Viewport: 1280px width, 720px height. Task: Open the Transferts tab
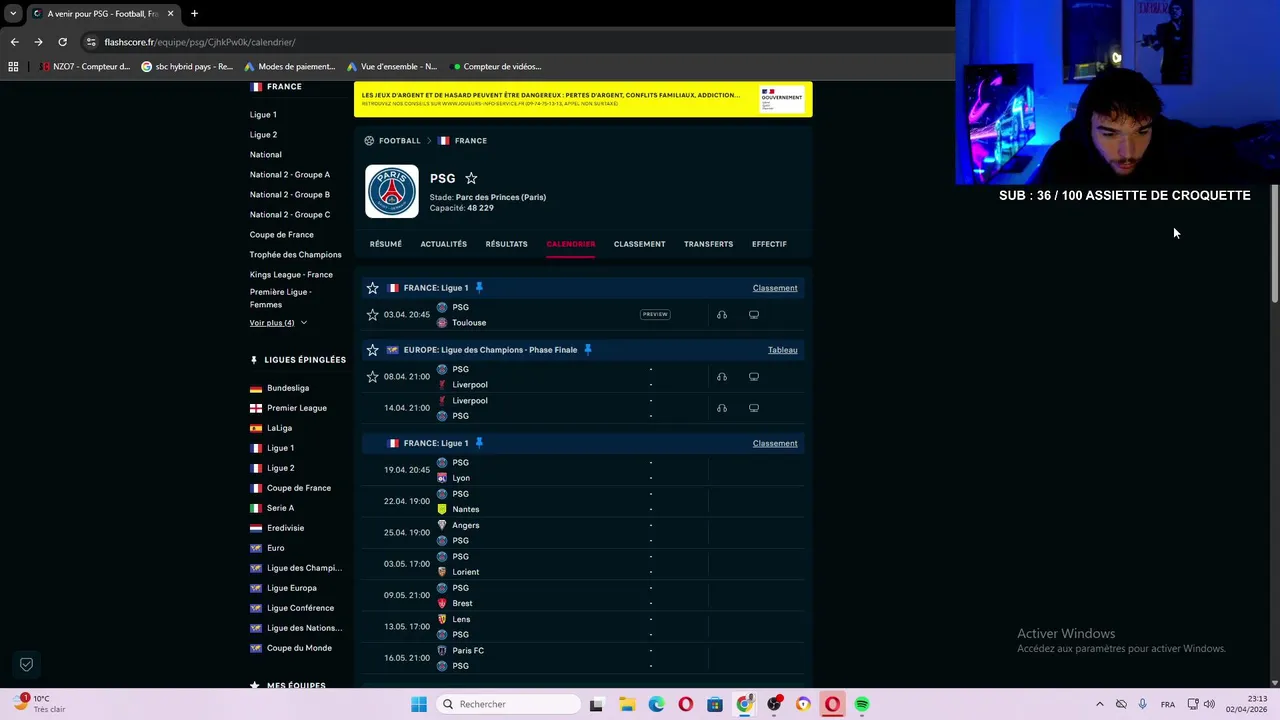pyautogui.click(x=709, y=244)
